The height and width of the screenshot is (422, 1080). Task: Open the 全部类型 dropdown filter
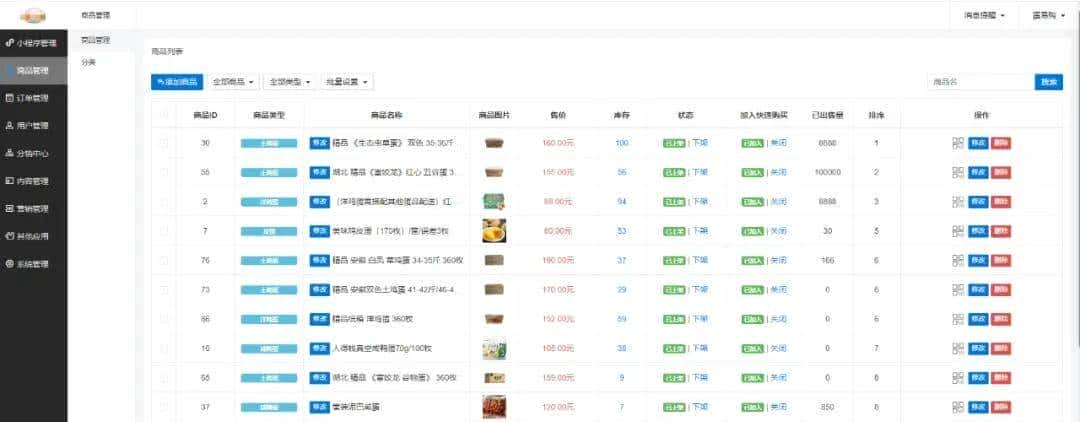[x=291, y=82]
